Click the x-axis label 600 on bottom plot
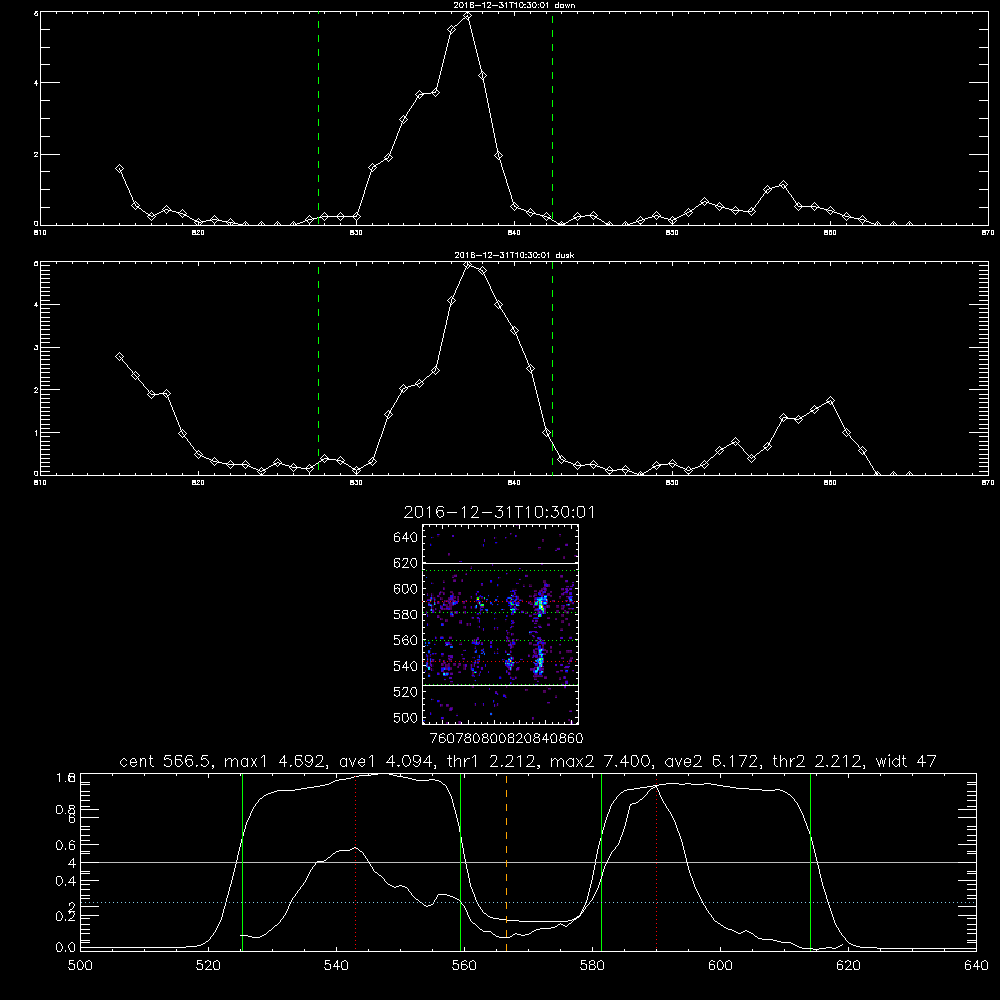The width and height of the screenshot is (1000, 1000). 721,966
